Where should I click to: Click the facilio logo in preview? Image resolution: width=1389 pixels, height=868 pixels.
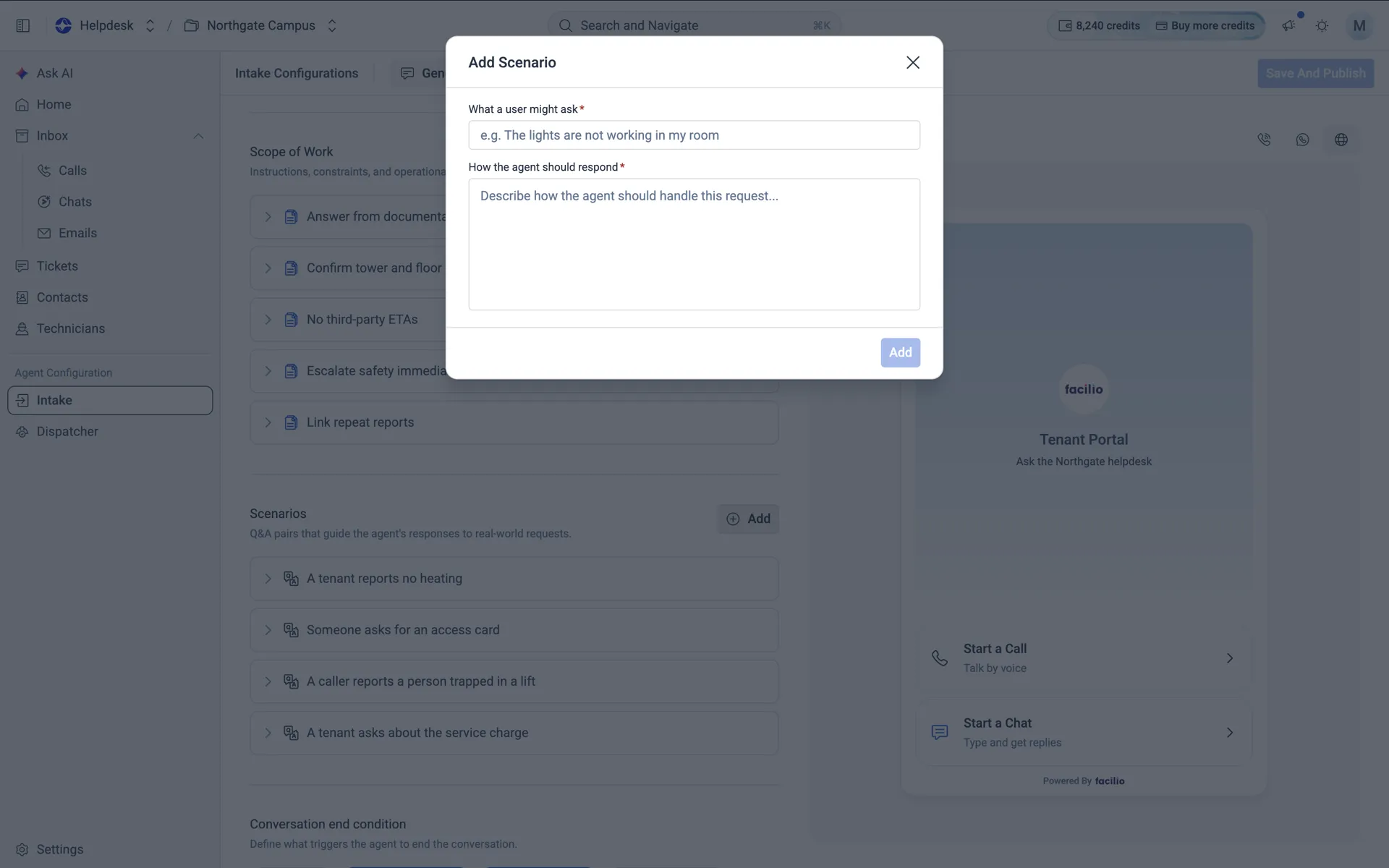click(1084, 389)
